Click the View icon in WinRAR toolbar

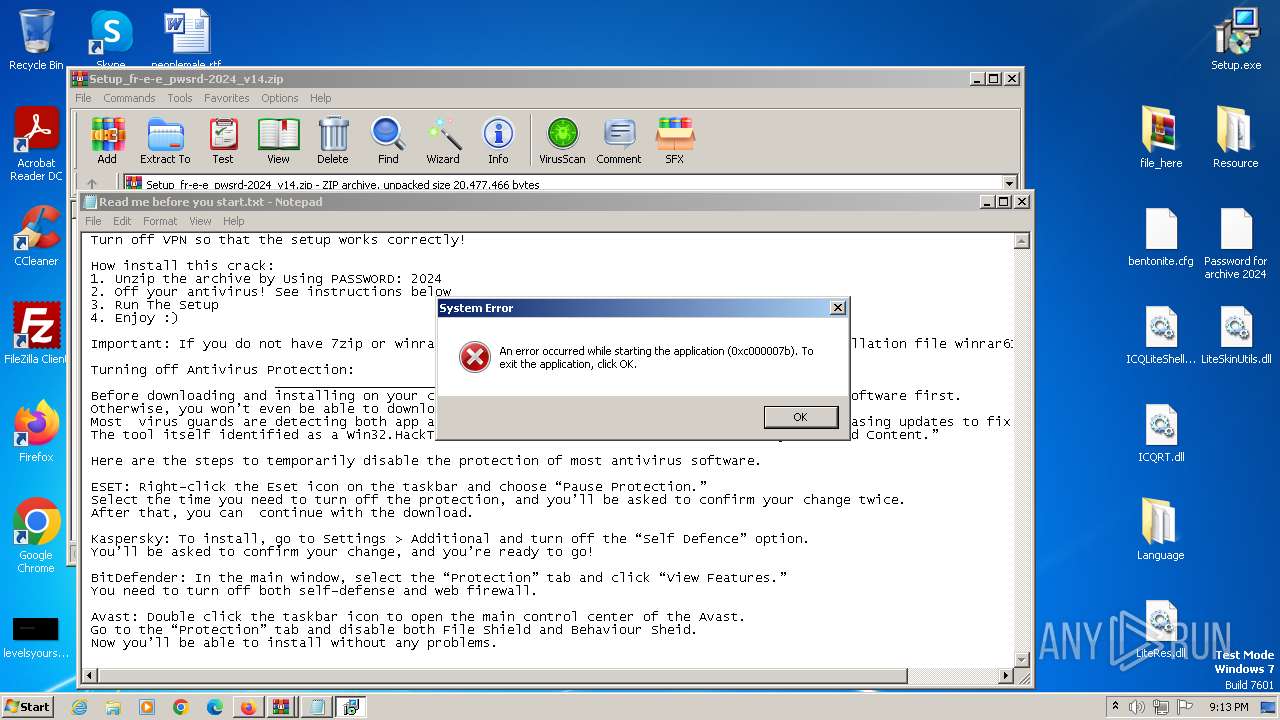pos(278,140)
